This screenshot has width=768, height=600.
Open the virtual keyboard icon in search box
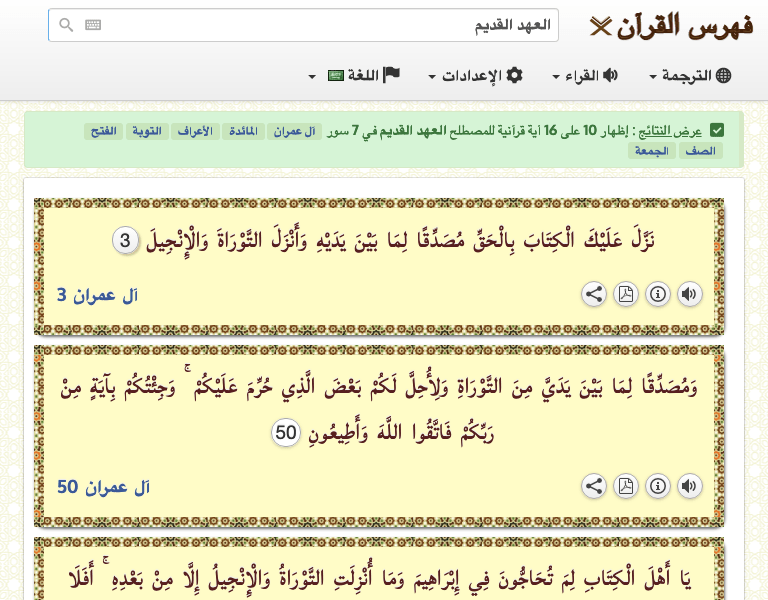tap(93, 26)
